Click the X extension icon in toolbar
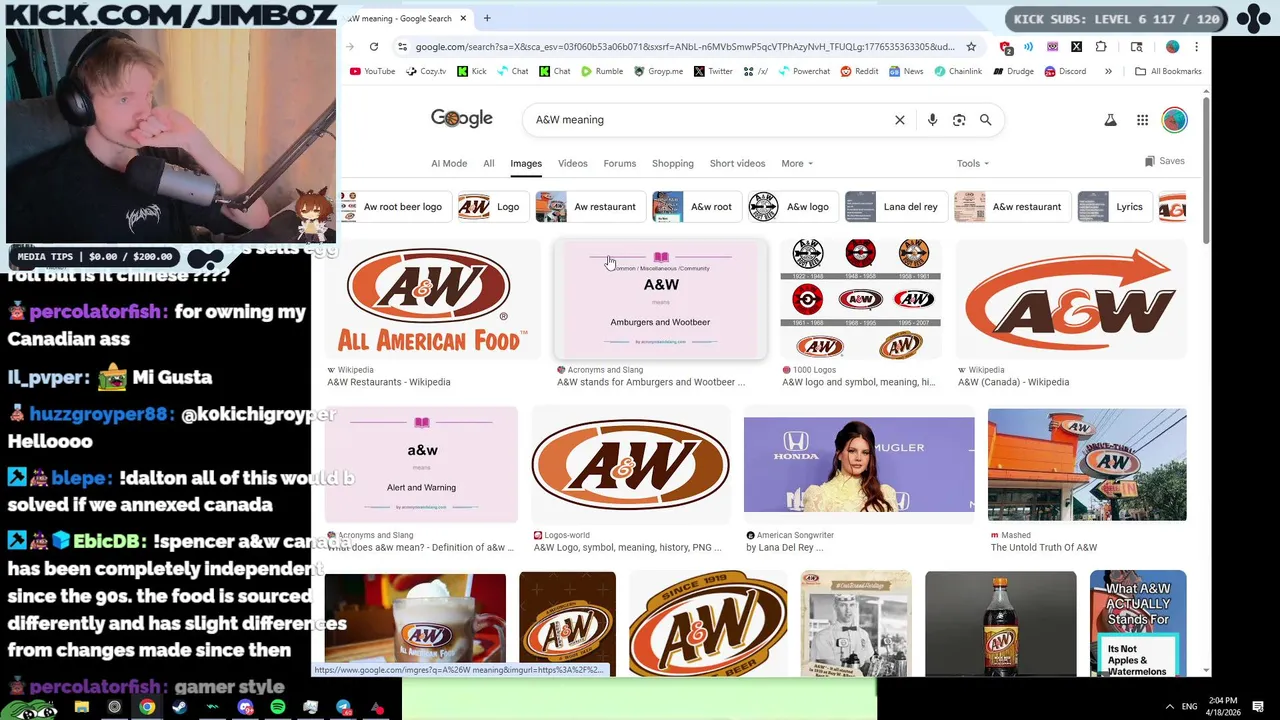The image size is (1280, 720). point(1076,47)
